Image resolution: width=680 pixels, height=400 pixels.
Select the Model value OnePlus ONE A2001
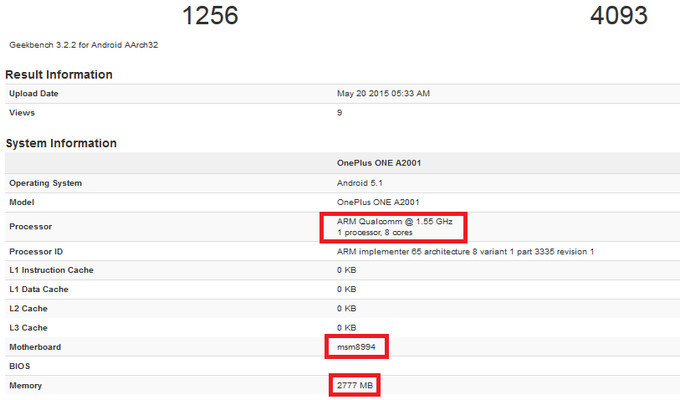[x=378, y=202]
